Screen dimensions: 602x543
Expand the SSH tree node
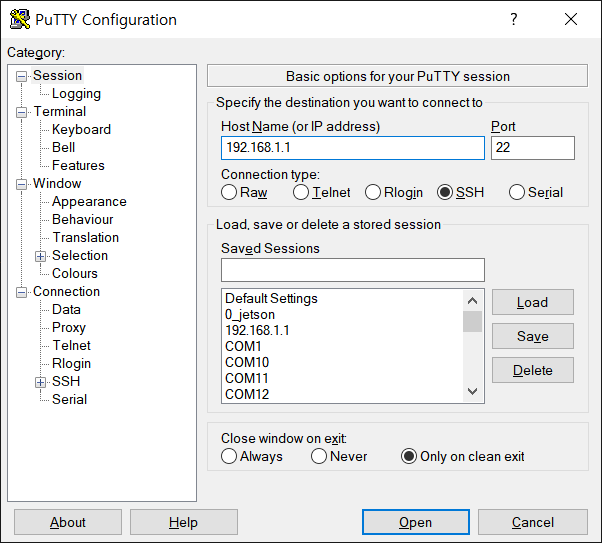coord(40,382)
